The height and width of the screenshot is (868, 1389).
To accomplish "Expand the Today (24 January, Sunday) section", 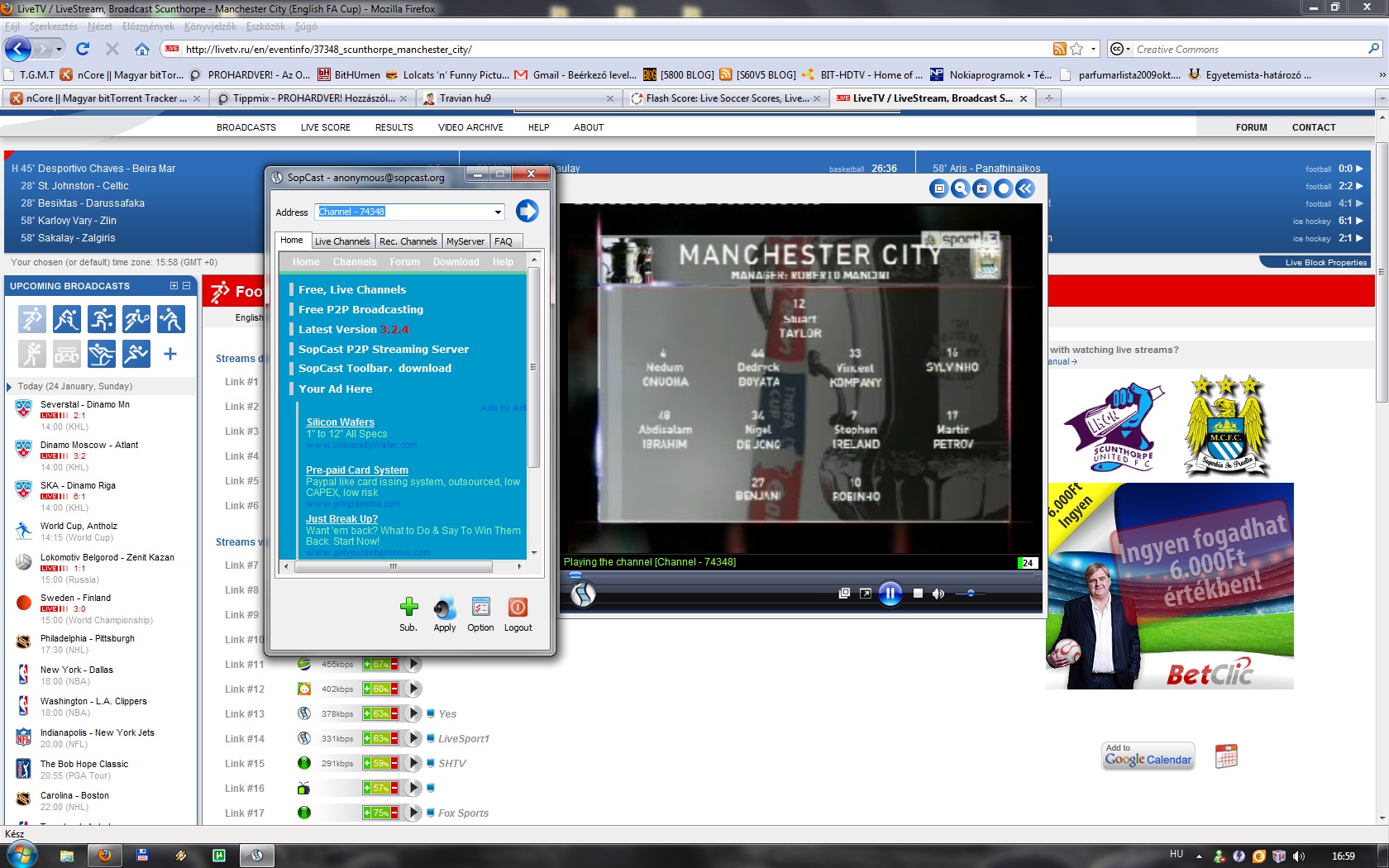I will pos(9,386).
